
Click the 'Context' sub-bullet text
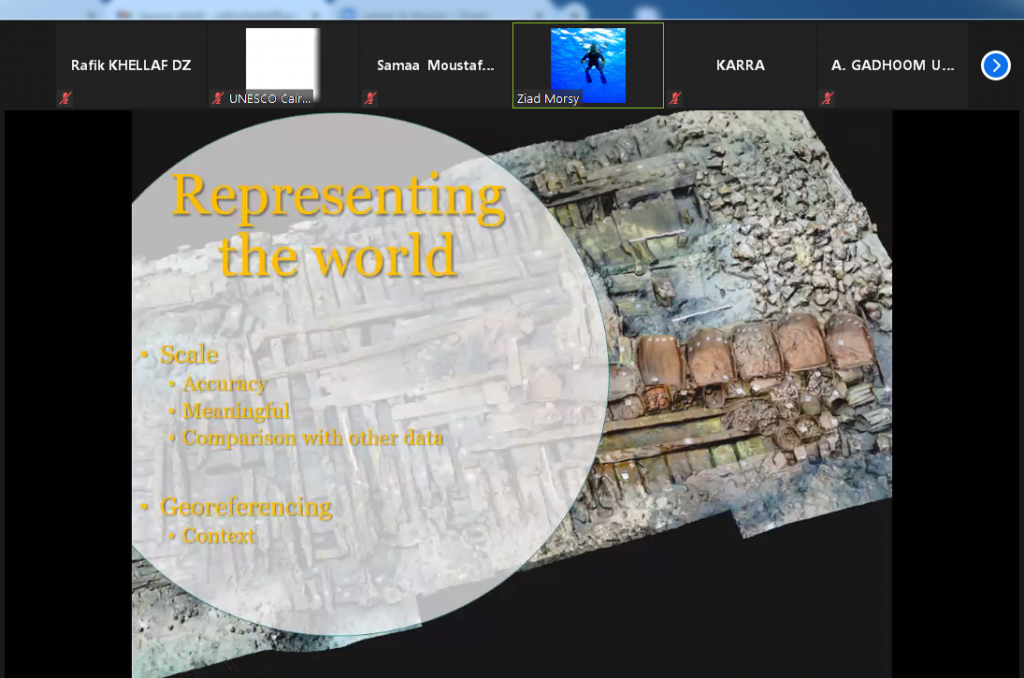[219, 536]
